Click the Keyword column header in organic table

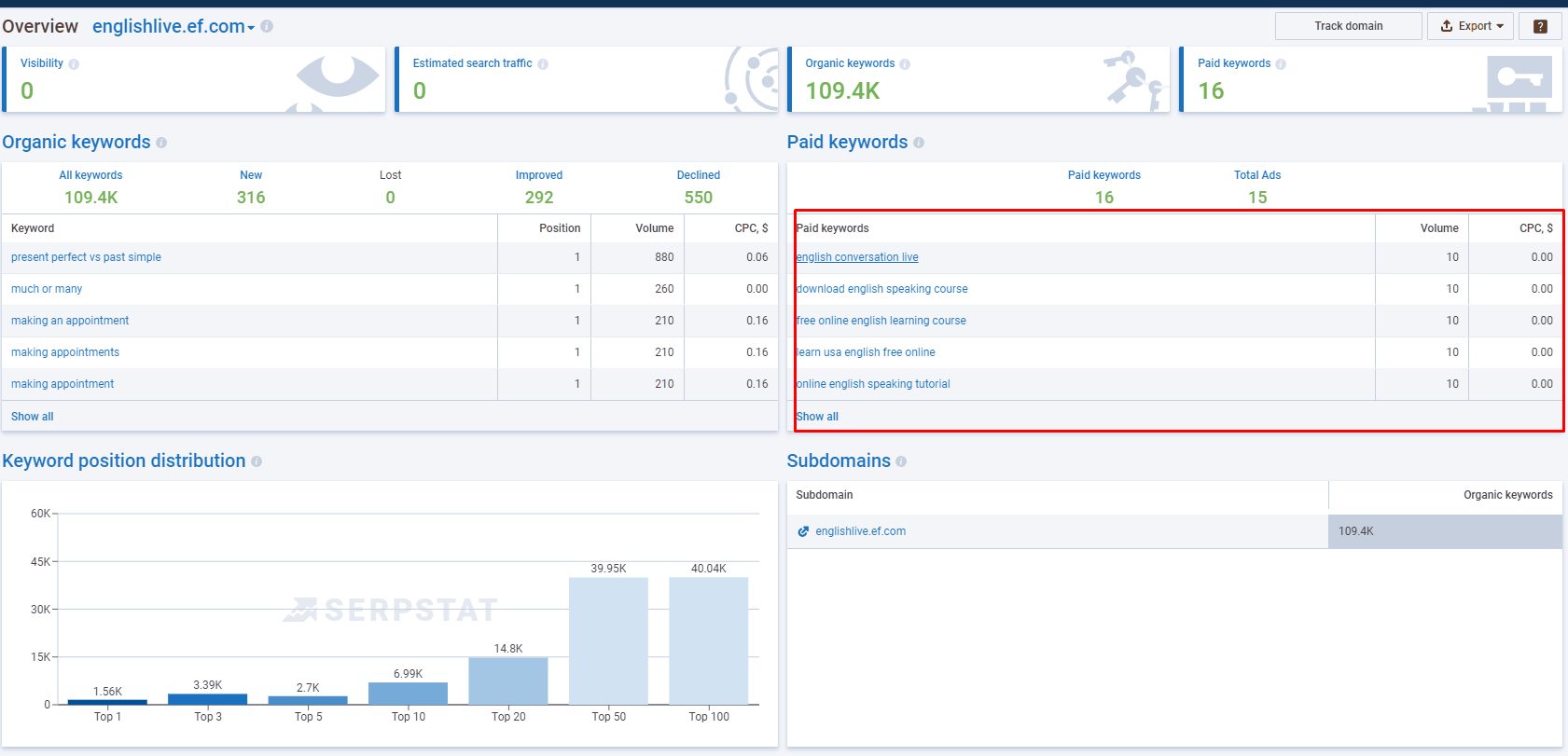click(33, 228)
